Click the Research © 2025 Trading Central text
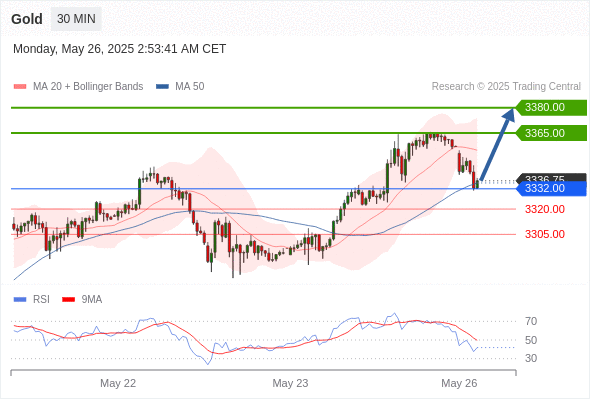The height and width of the screenshot is (400, 590). coord(506,87)
